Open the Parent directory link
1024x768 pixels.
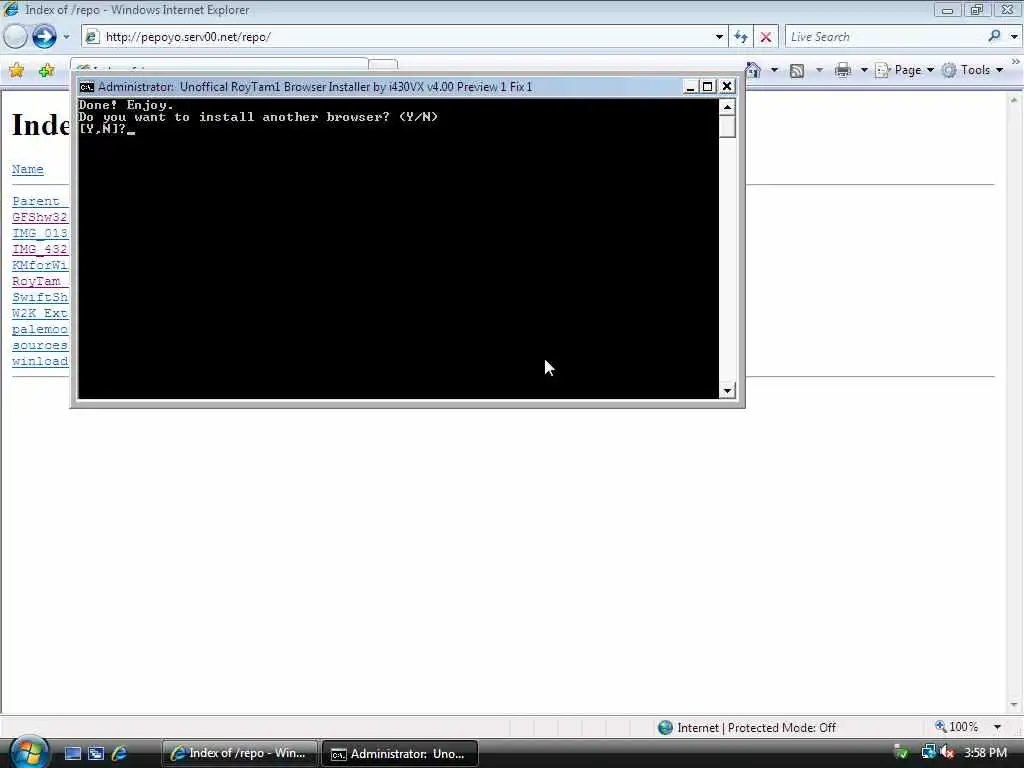pyautogui.click(x=40, y=201)
